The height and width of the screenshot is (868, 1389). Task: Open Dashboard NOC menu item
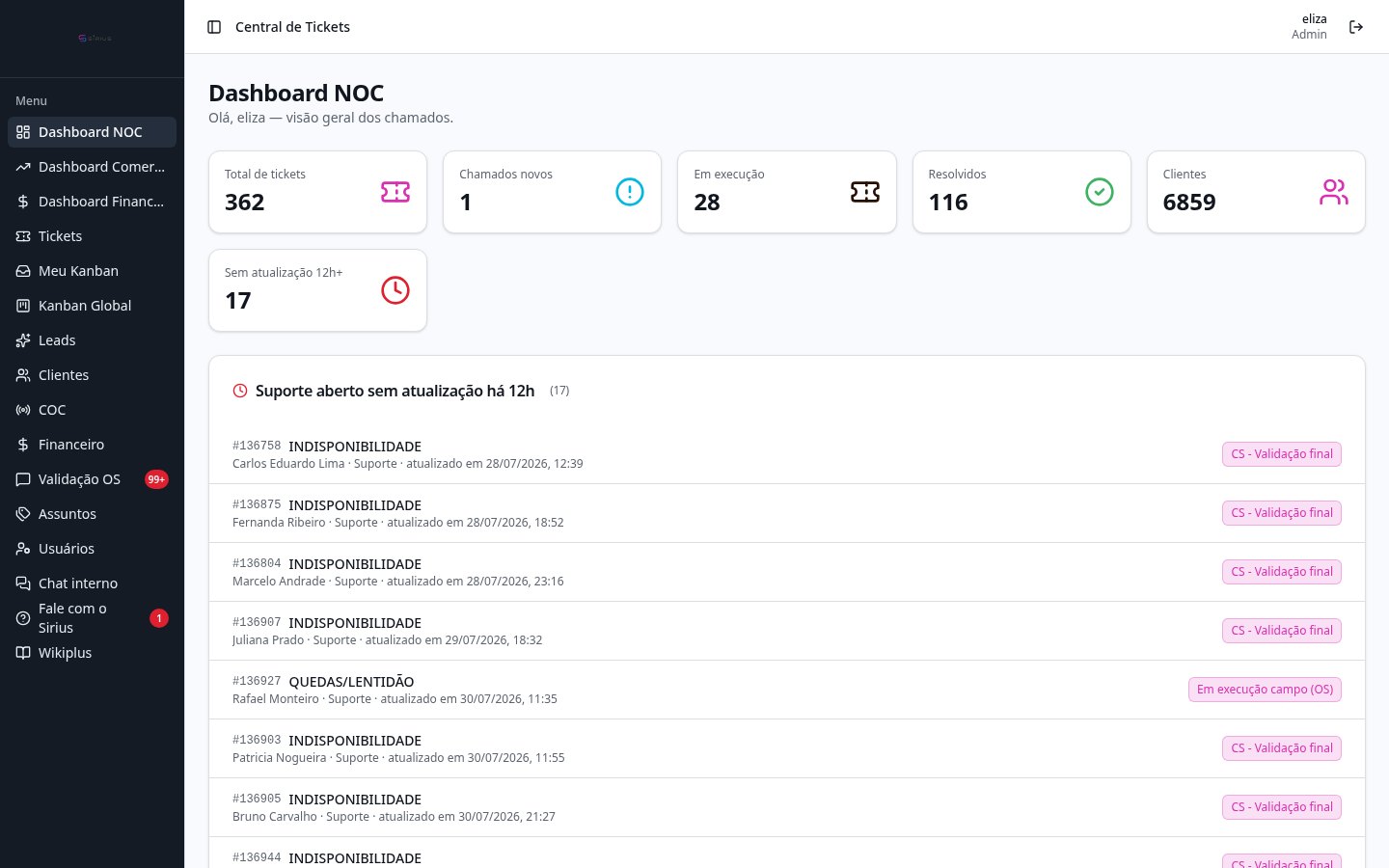[92, 132]
